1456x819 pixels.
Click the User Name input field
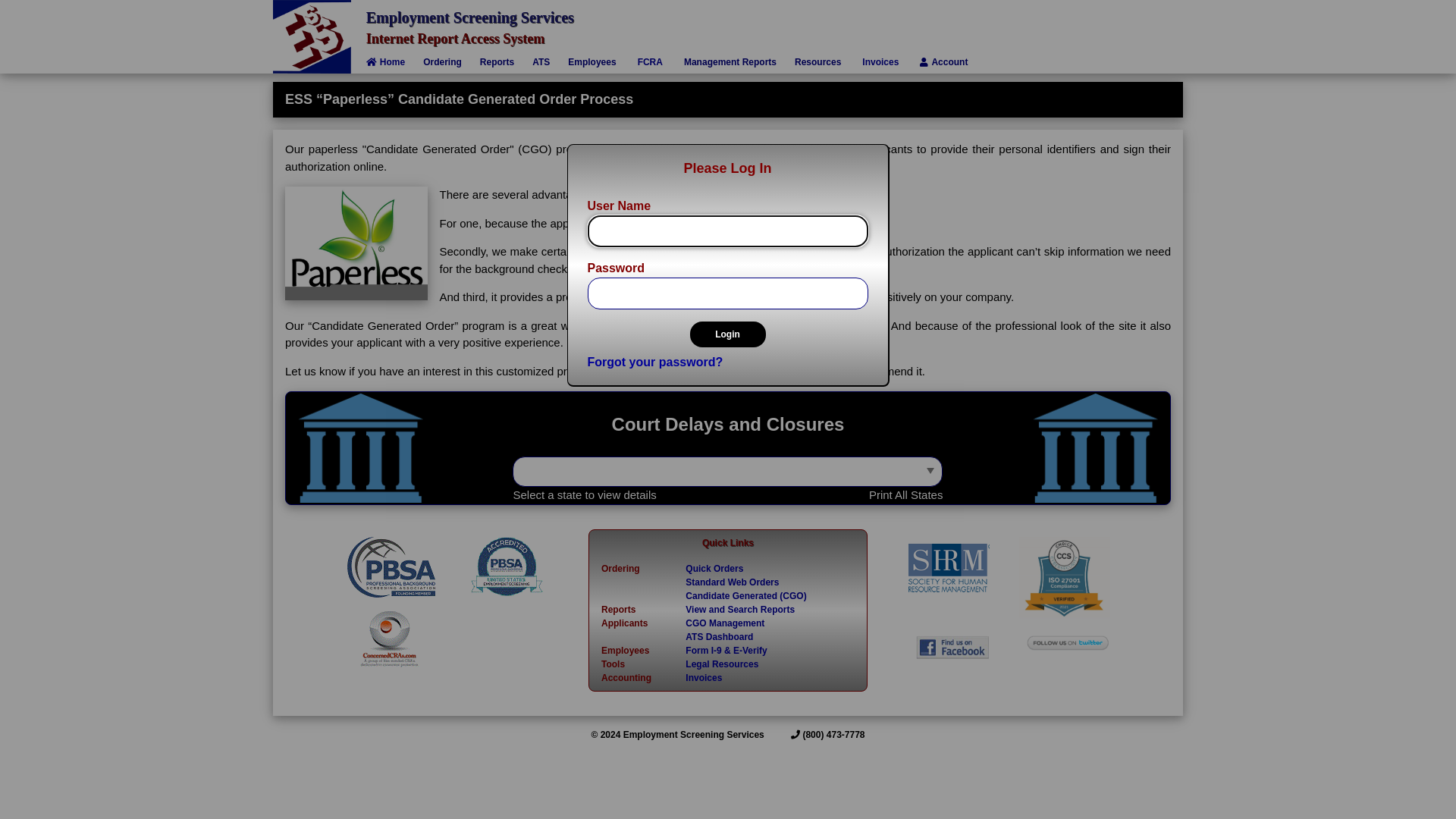[728, 231]
